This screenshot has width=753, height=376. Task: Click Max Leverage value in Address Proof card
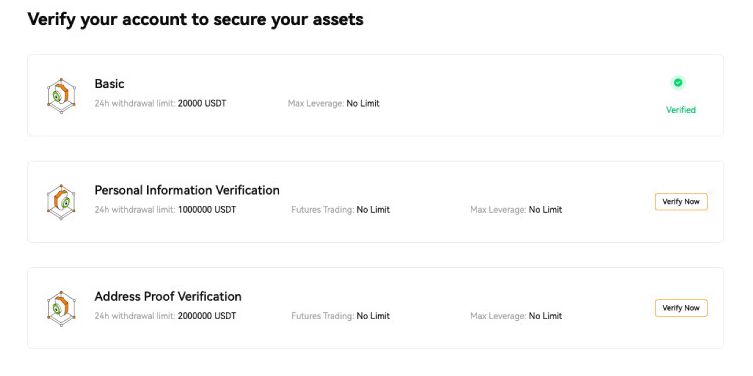pos(545,316)
